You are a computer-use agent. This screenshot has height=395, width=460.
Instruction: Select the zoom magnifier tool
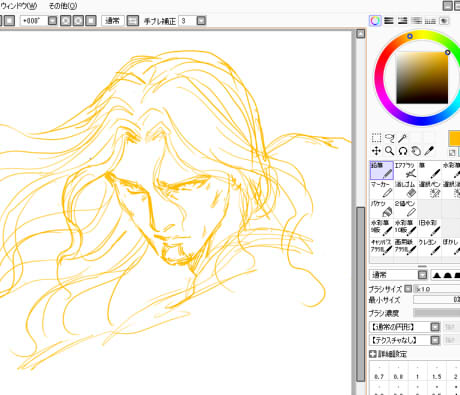coord(389,151)
